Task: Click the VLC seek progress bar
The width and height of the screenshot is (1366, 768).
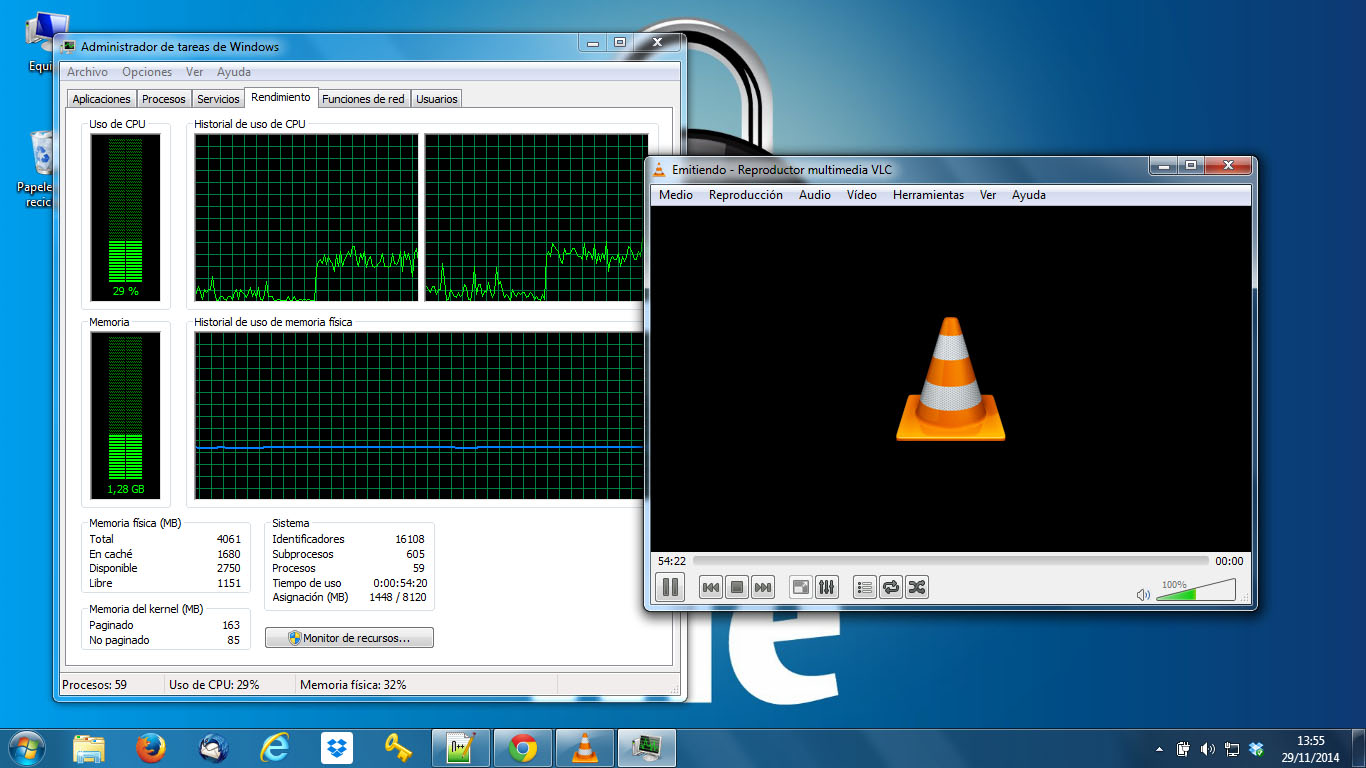Action: click(950, 561)
